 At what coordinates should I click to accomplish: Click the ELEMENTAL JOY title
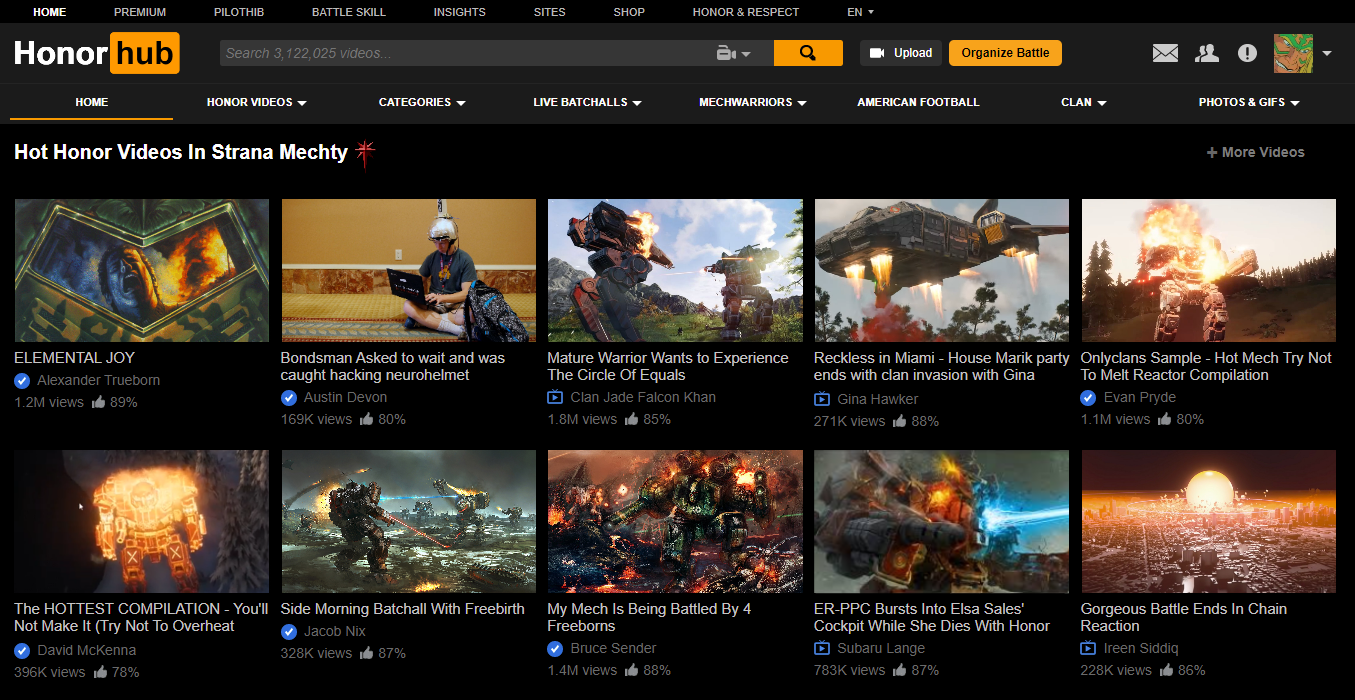[74, 358]
